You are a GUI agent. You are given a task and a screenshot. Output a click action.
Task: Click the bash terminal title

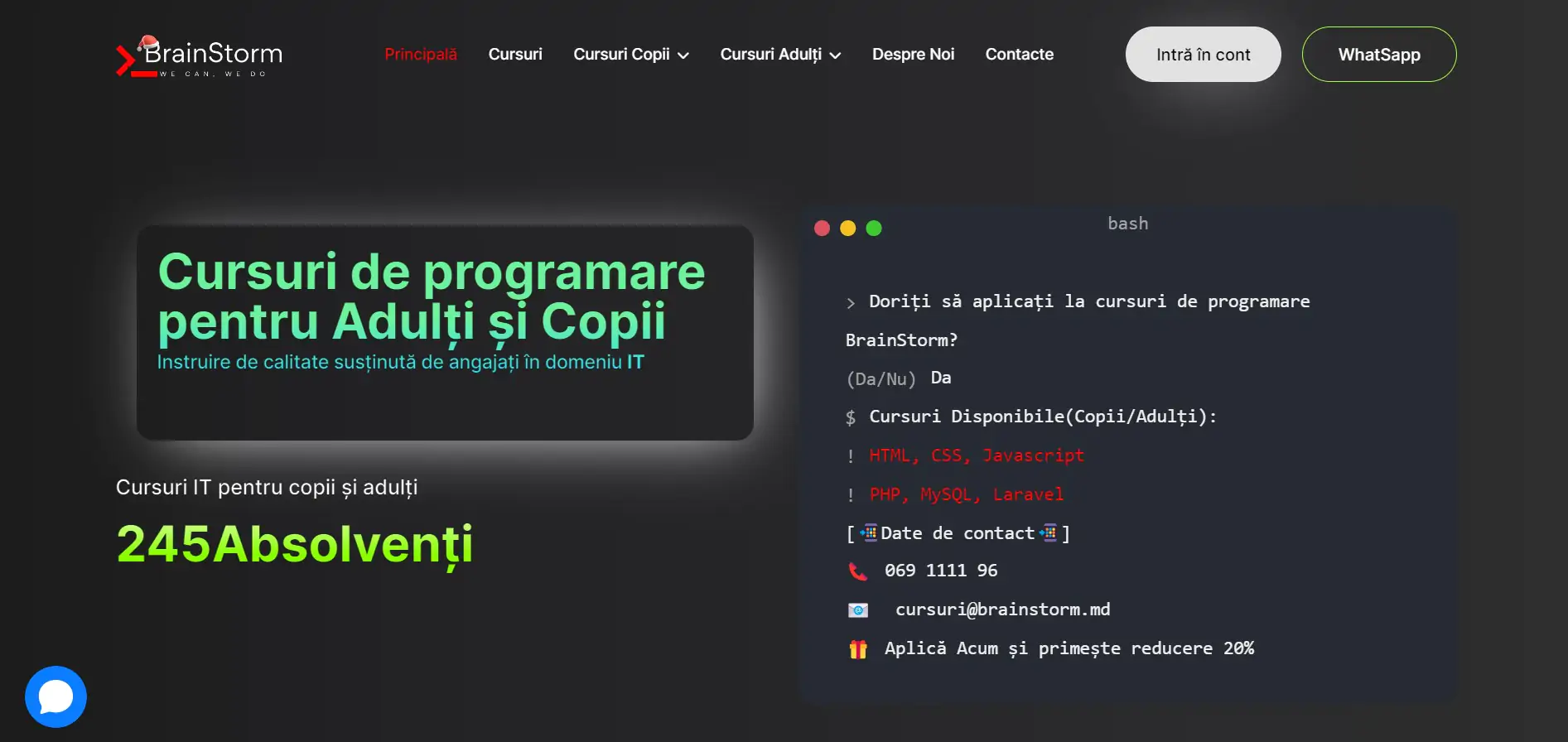(1128, 224)
